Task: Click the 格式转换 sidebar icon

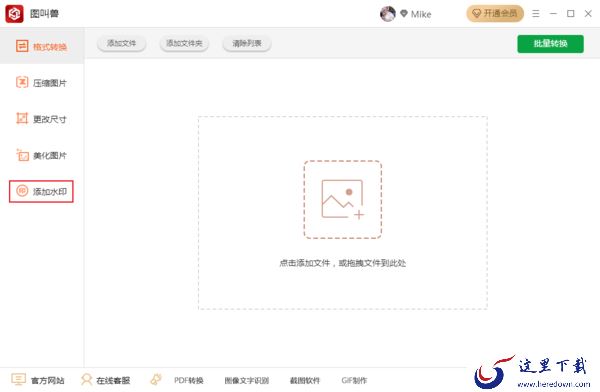Action: [22, 46]
